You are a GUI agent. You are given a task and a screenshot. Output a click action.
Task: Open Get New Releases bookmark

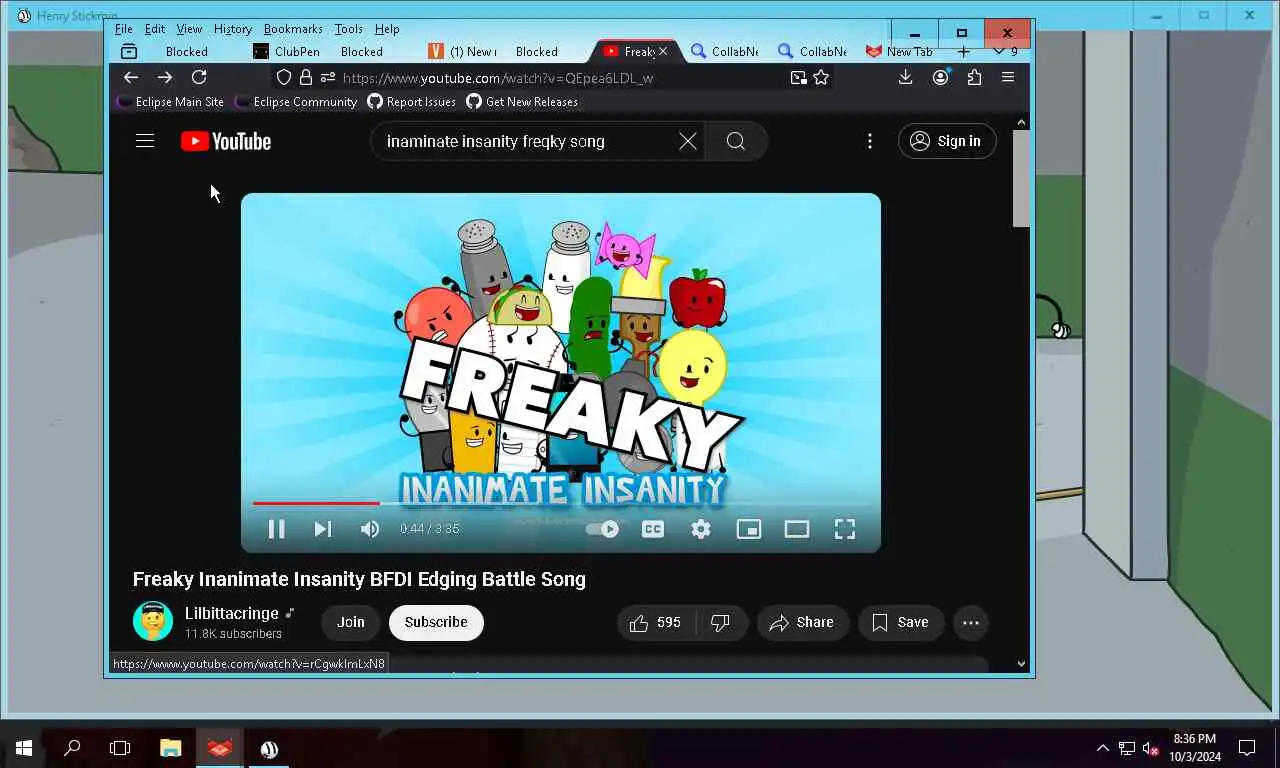tap(522, 102)
